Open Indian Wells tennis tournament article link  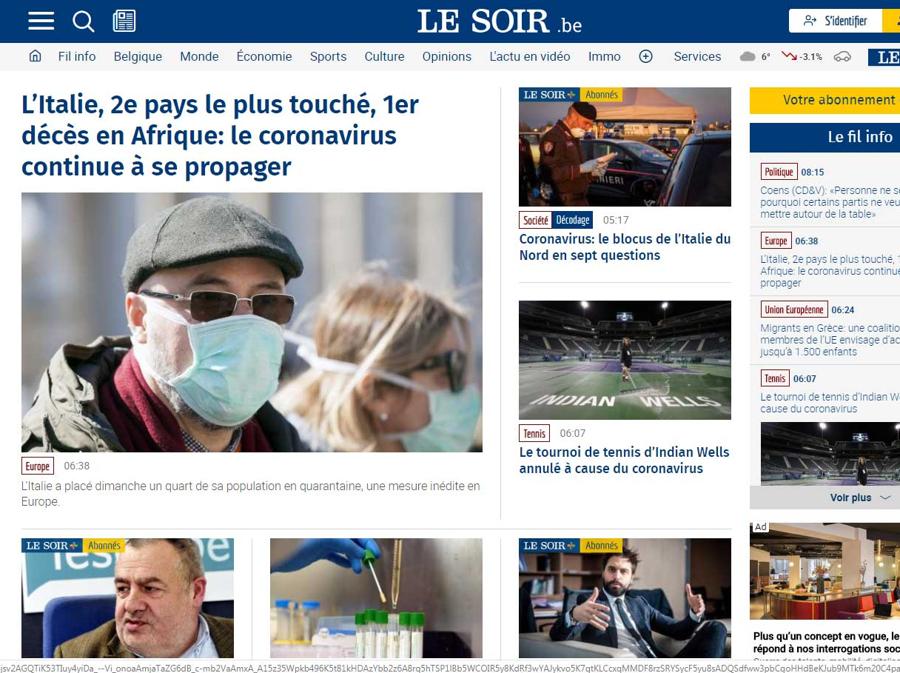[x=624, y=460]
